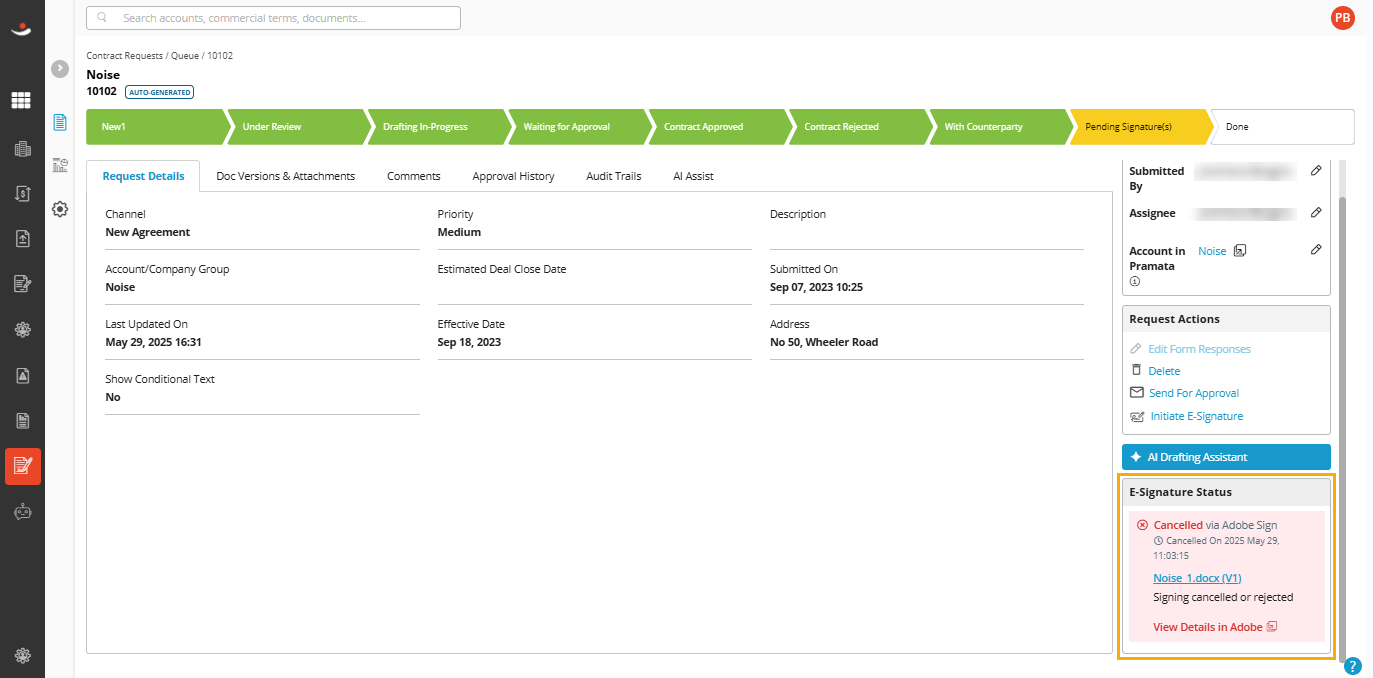Screen dimensions: 1373x678
Task: Edit the Submitted By pencil icon
Action: pos(1316,171)
